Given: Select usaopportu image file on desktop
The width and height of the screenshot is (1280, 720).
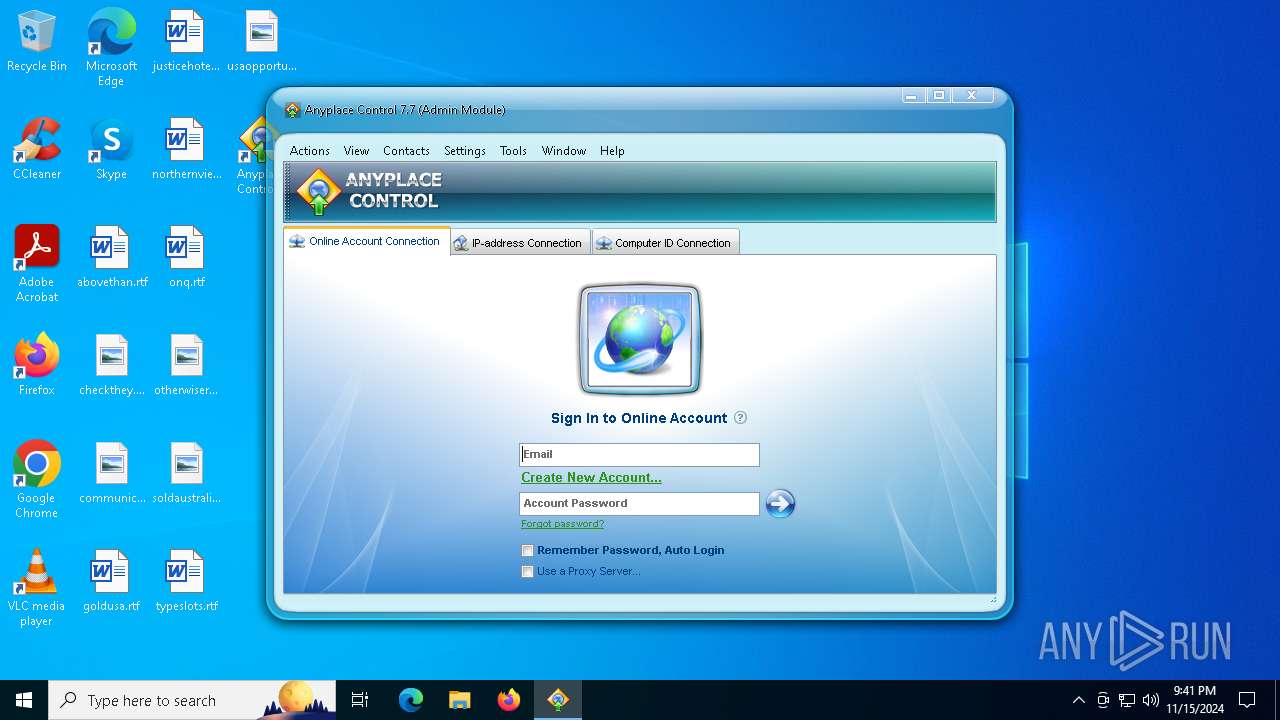Looking at the screenshot, I should point(262,42).
